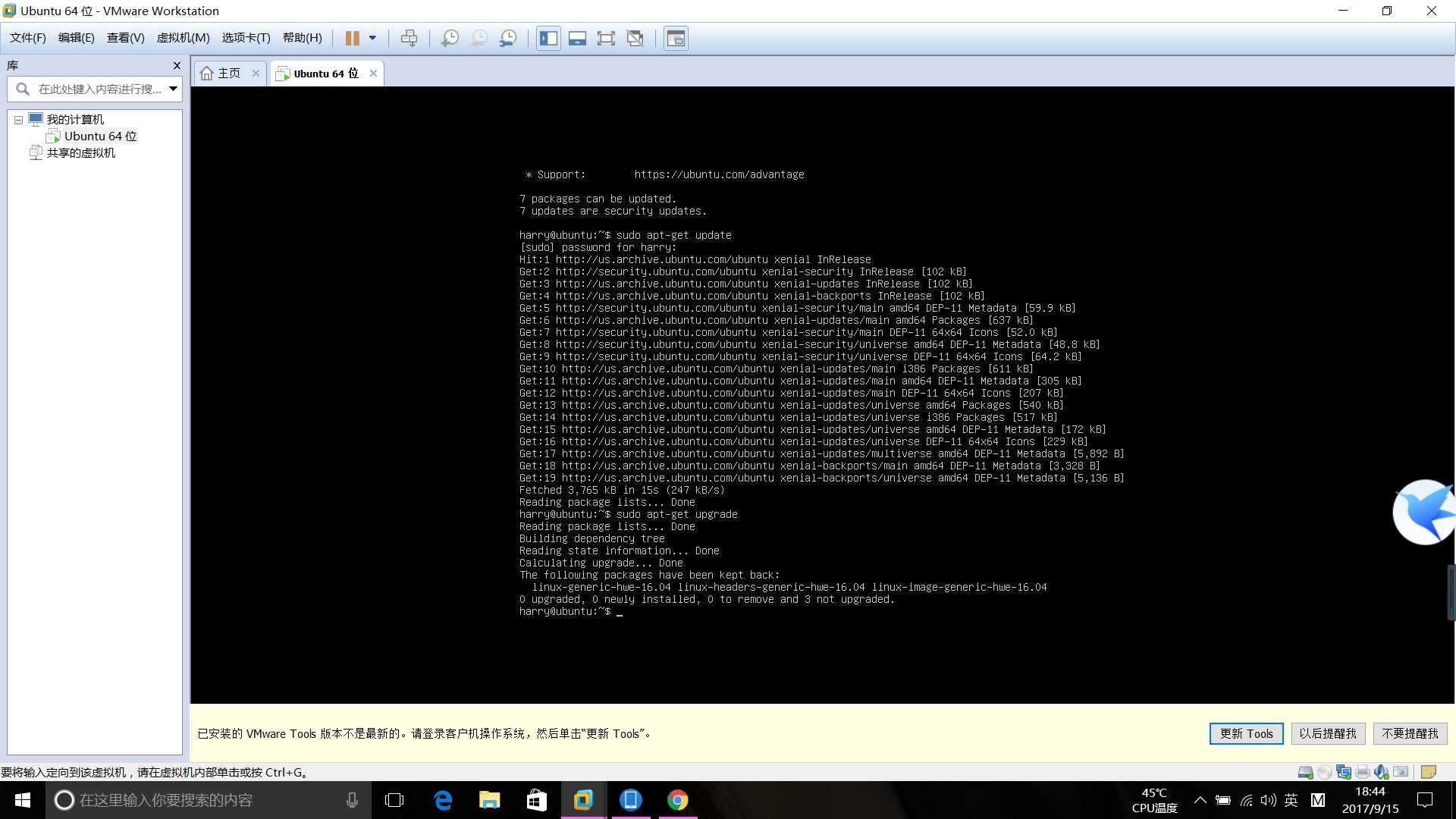The image size is (1456, 819).
Task: Open the message log note icon
Action: [x=1428, y=772]
